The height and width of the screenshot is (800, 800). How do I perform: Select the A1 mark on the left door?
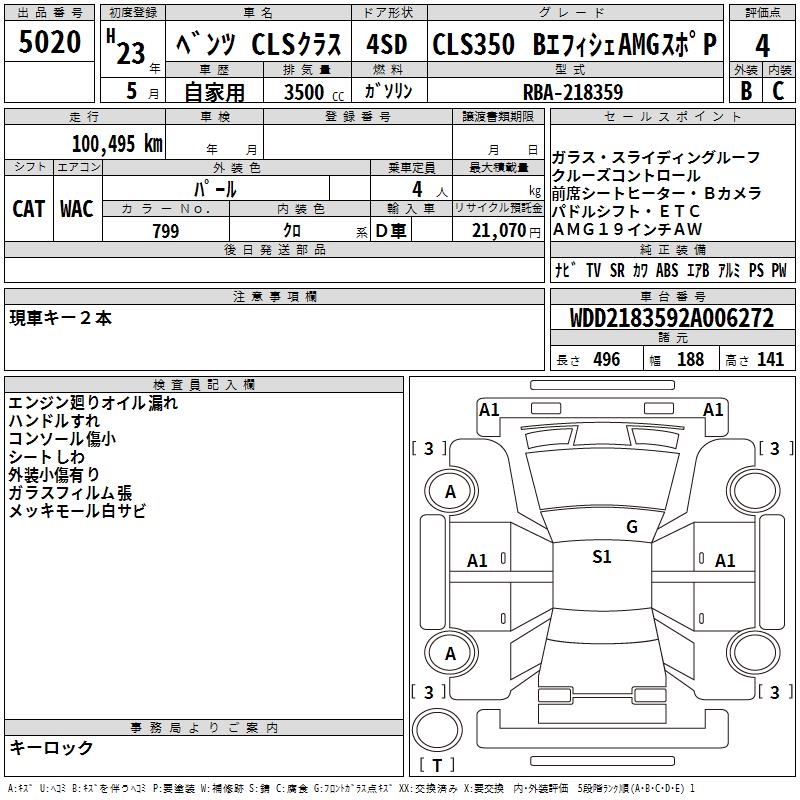[477, 561]
